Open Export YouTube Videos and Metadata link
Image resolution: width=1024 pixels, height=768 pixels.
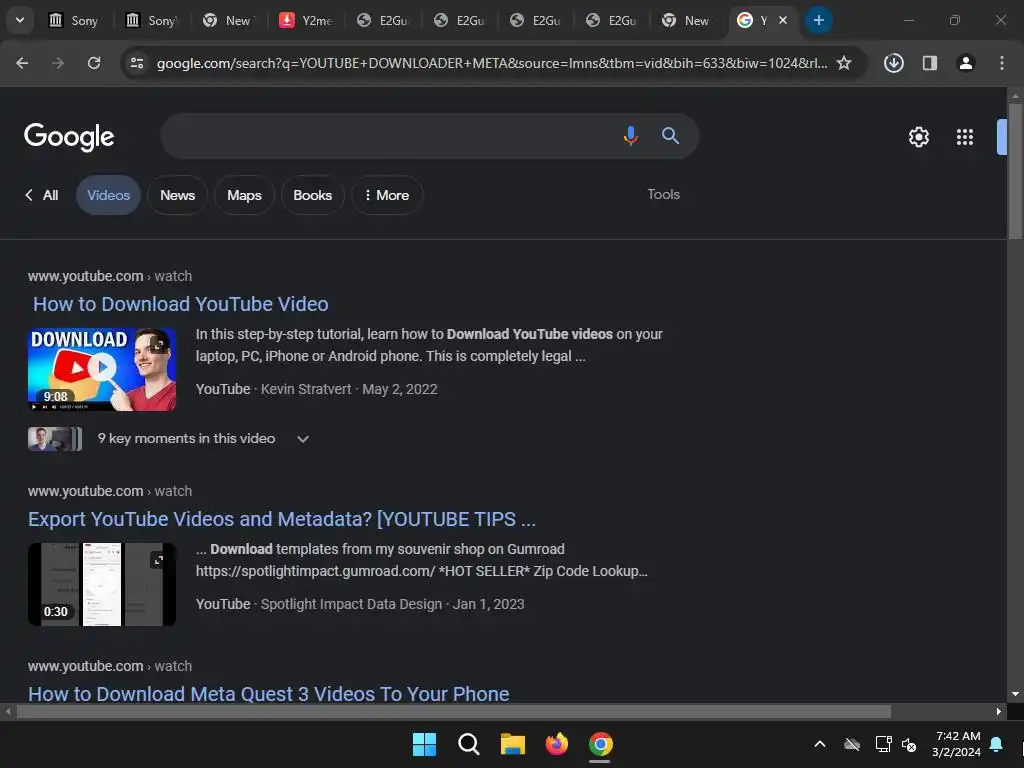click(282, 519)
